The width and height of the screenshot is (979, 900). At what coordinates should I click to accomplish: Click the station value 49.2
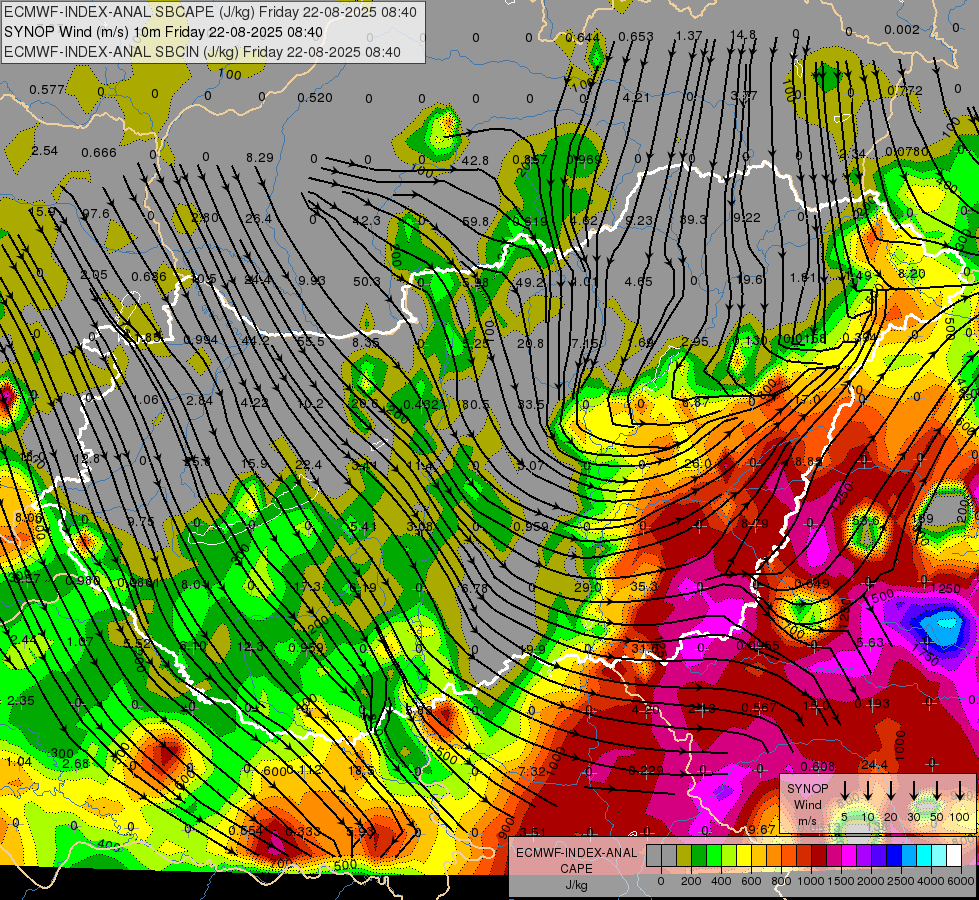tap(529, 282)
